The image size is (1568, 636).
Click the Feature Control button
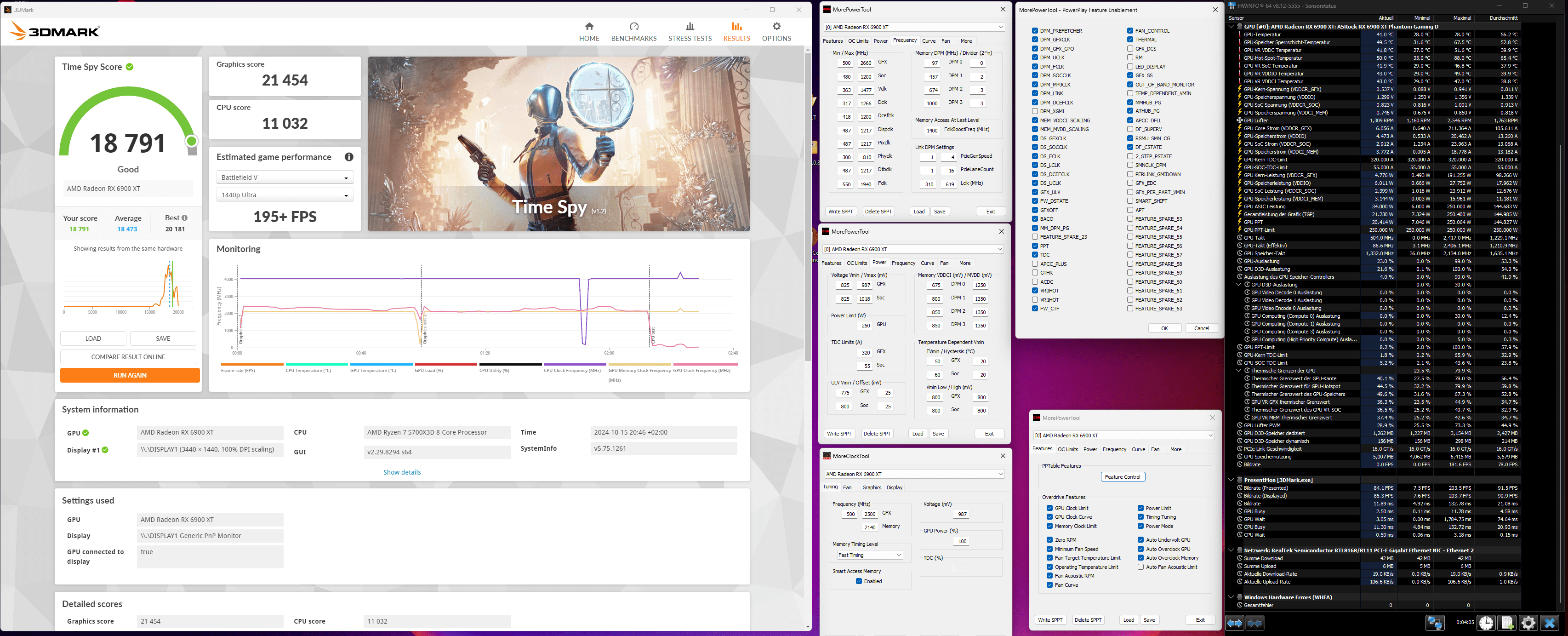click(1123, 477)
